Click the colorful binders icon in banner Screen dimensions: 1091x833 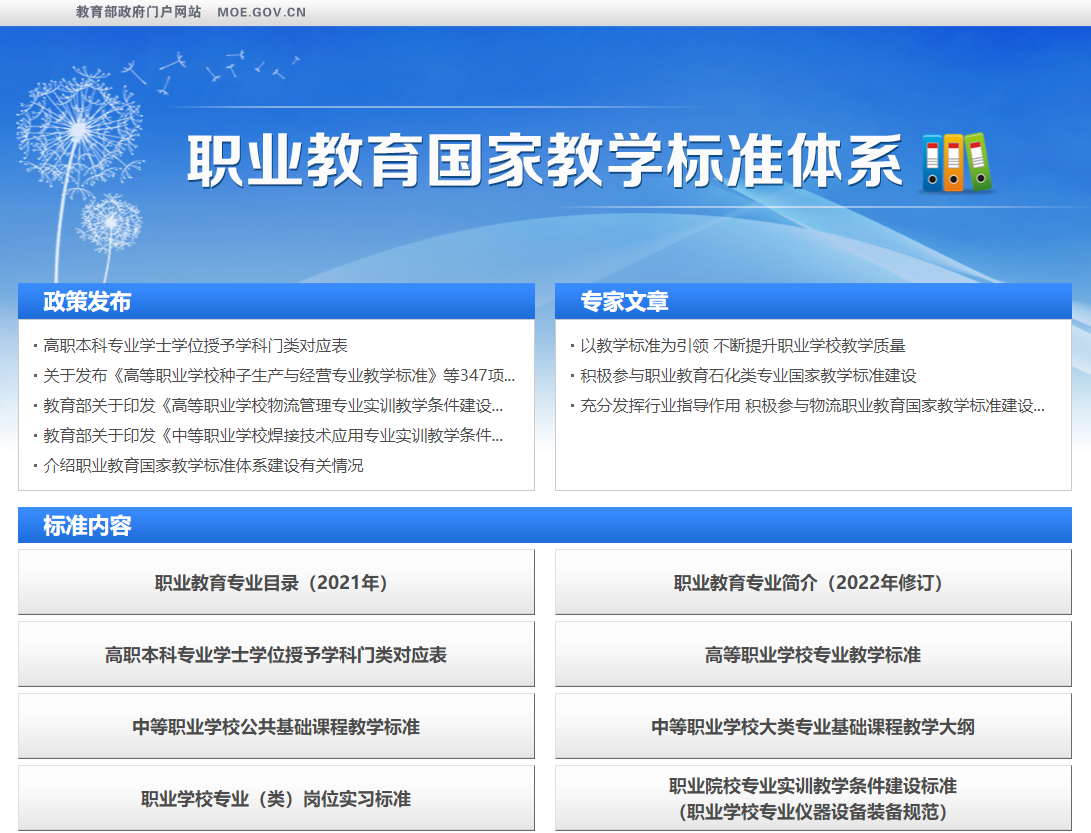click(x=957, y=162)
